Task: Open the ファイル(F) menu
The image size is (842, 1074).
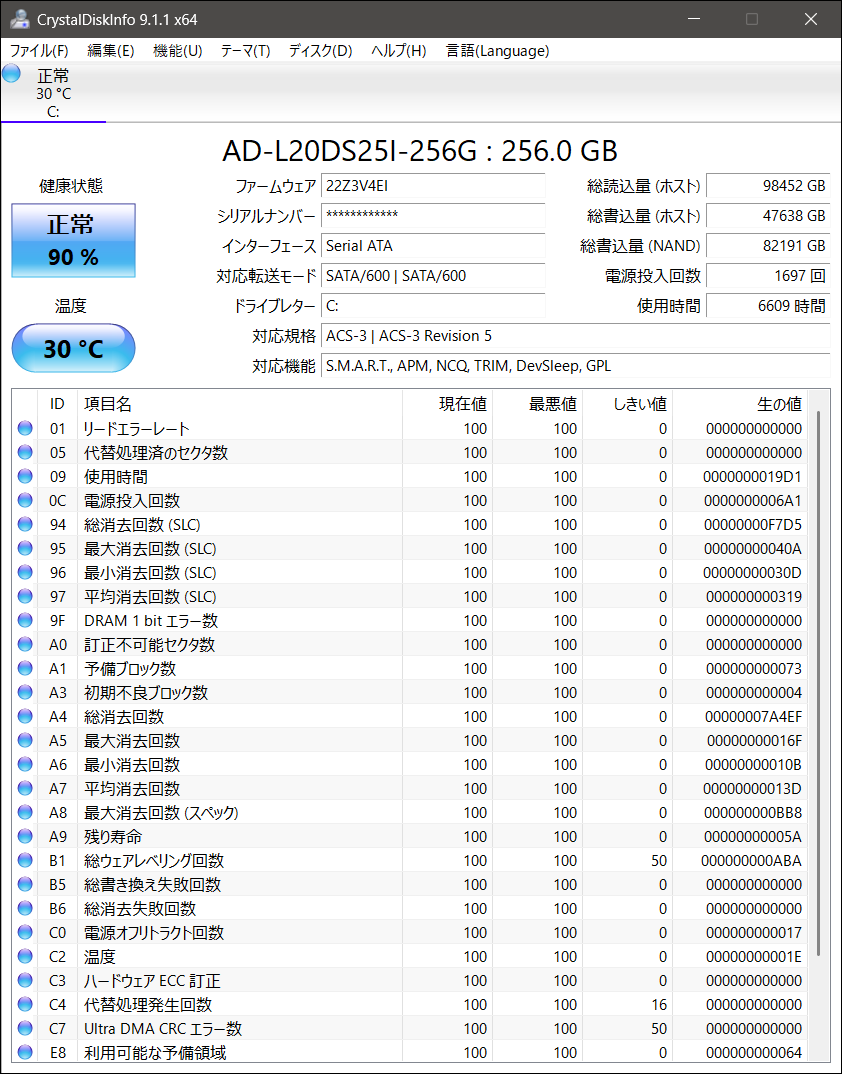Action: click(39, 51)
